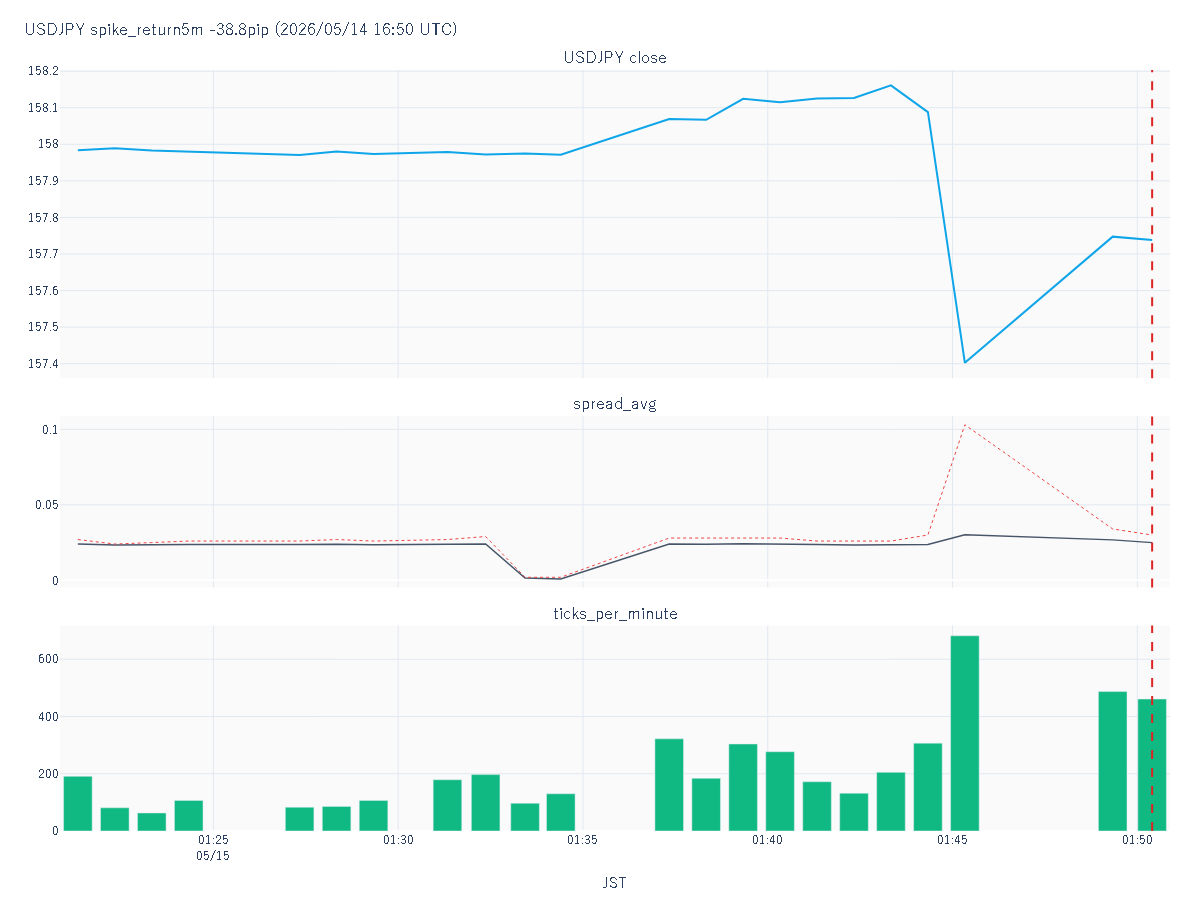This screenshot has height=900, width=1200.
Task: Click the 01:50 x-axis tick label
Action: click(x=1137, y=841)
